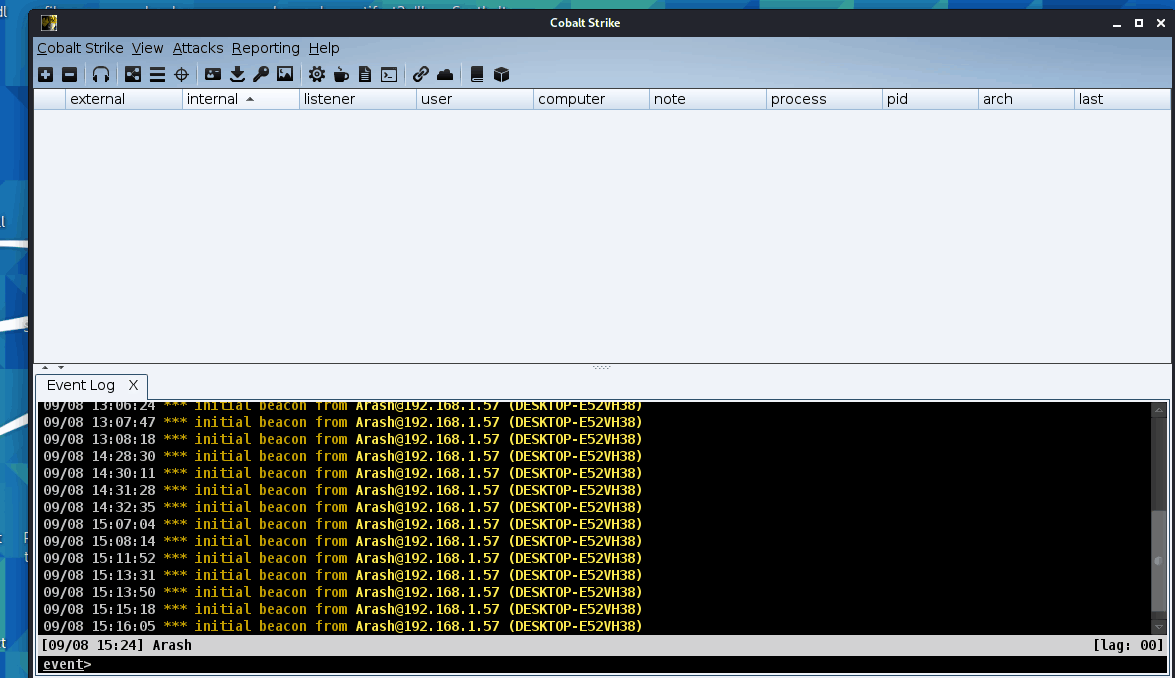
Task: Open the Reporting menu
Action: coord(265,48)
